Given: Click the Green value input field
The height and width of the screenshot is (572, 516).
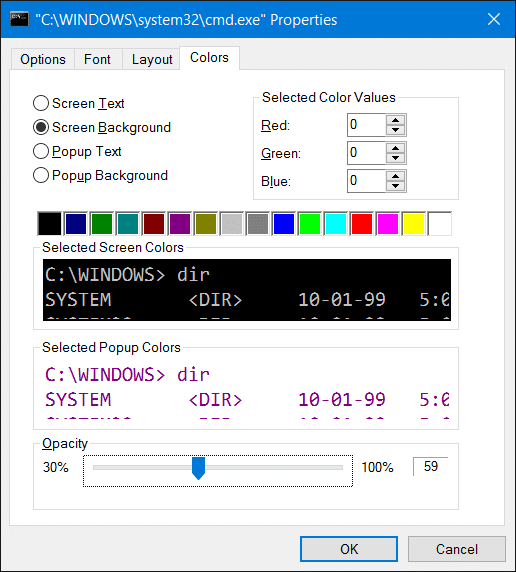Looking at the screenshot, I should point(366,153).
